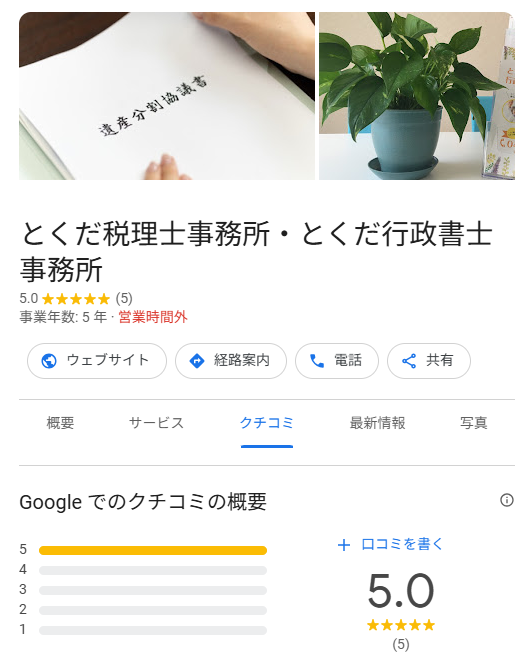The height and width of the screenshot is (656, 519).
Task: Click the 営業時間外 status text
Action: pos(153,317)
